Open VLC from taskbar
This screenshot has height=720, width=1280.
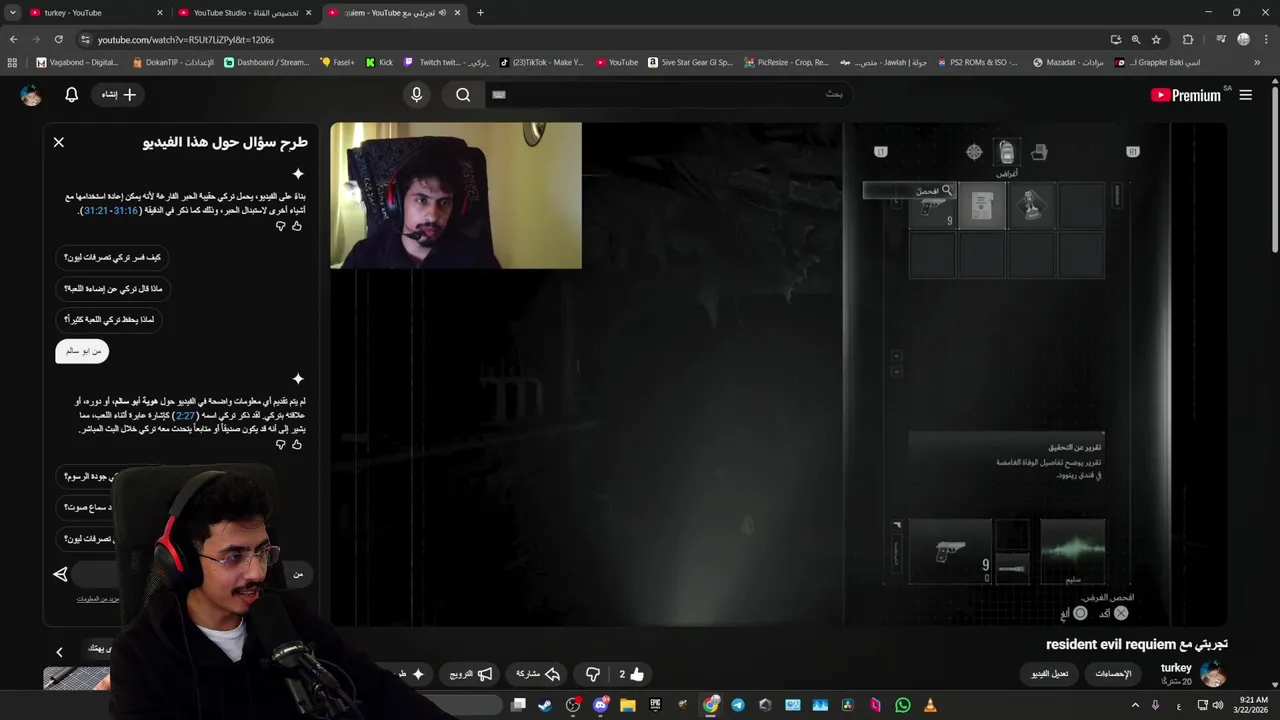tap(930, 705)
